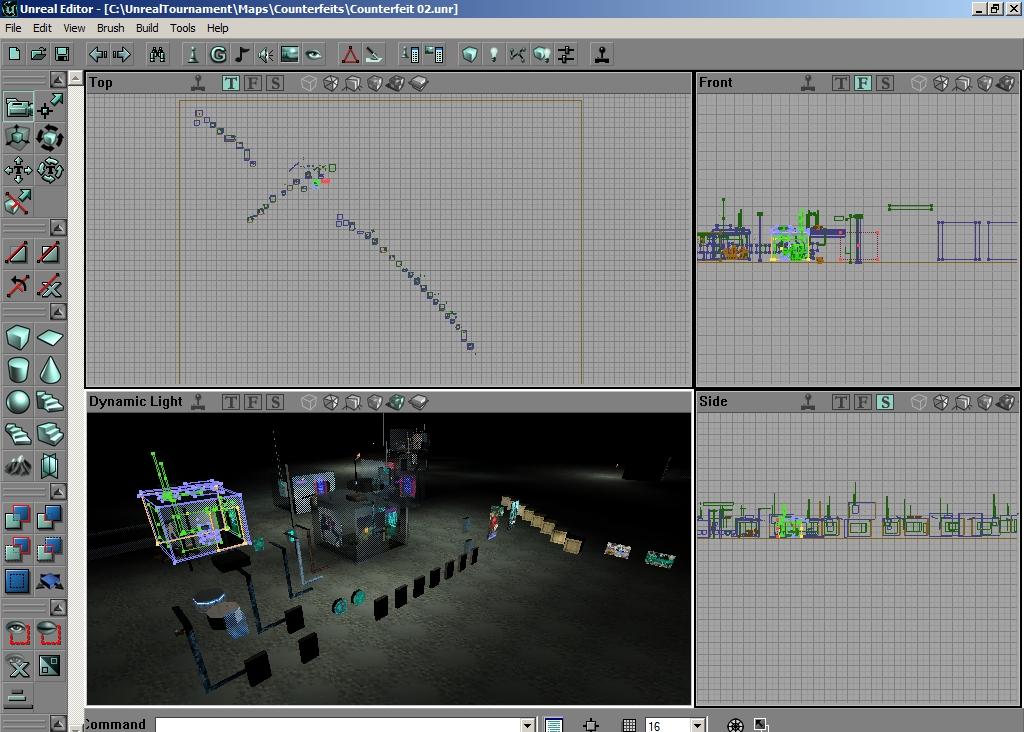Image resolution: width=1024 pixels, height=732 pixels.
Task: Select the Camera Movement tool
Action: click(x=18, y=107)
